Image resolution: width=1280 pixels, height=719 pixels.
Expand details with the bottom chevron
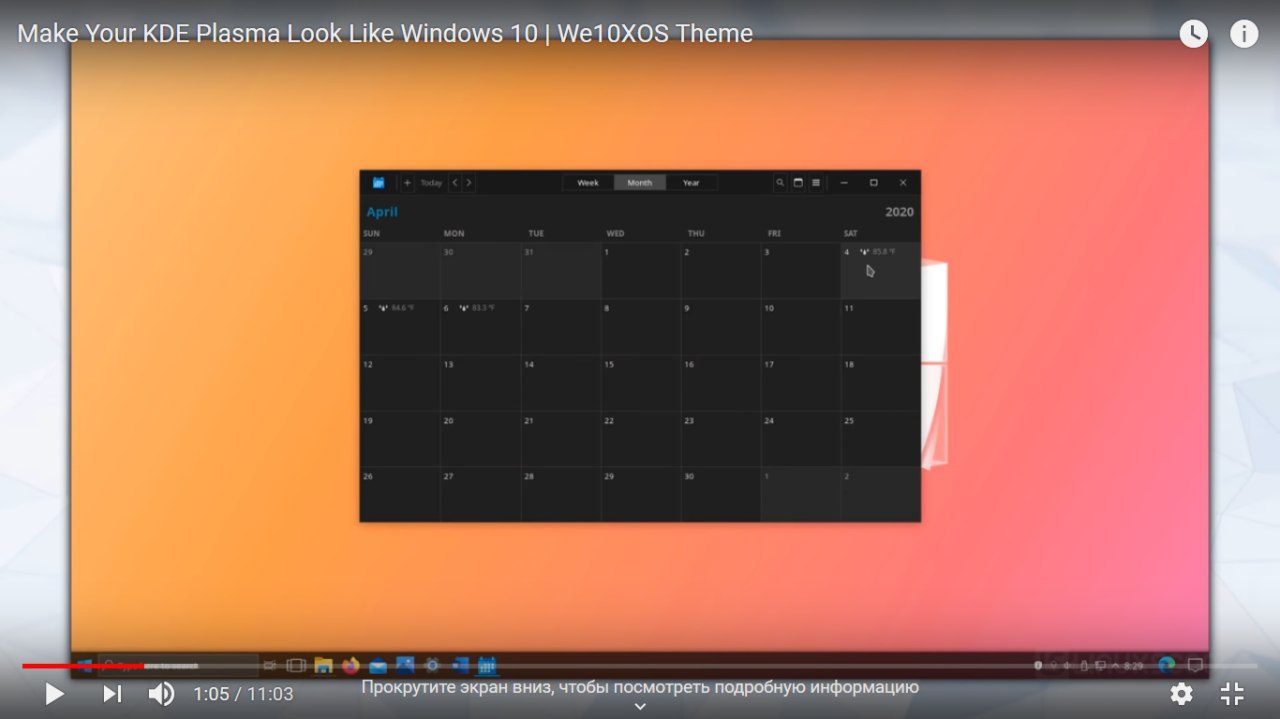[x=640, y=706]
